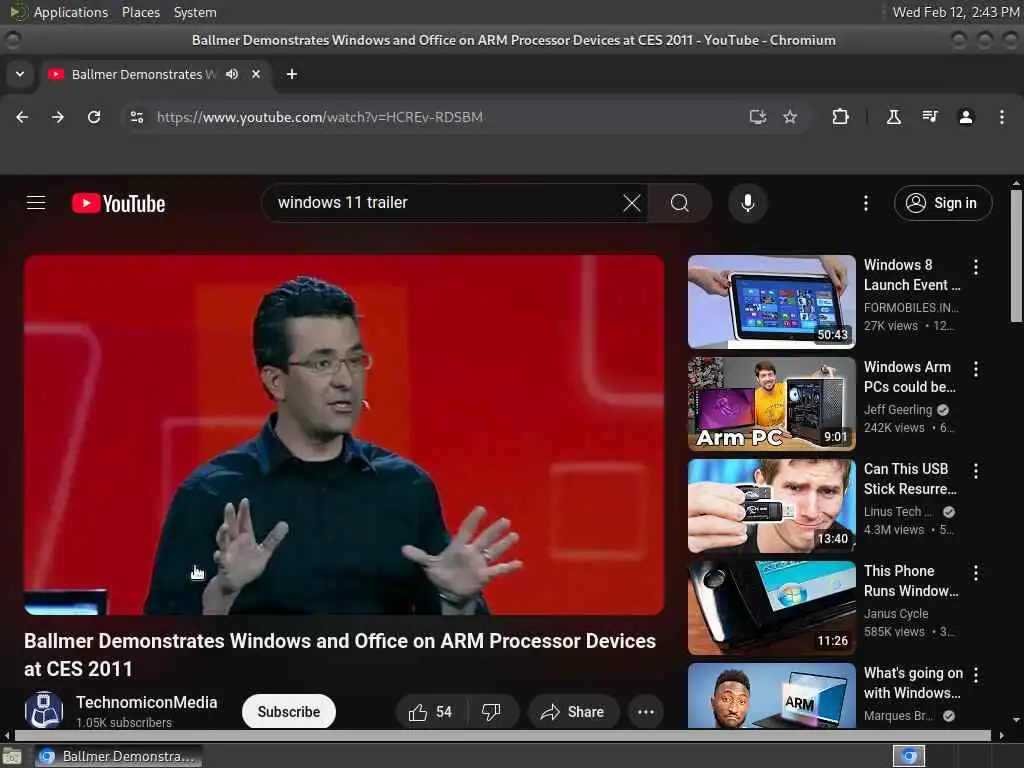Viewport: 1024px width, 768px height.
Task: Open Chrome Labs flask icon
Action: click(893, 117)
